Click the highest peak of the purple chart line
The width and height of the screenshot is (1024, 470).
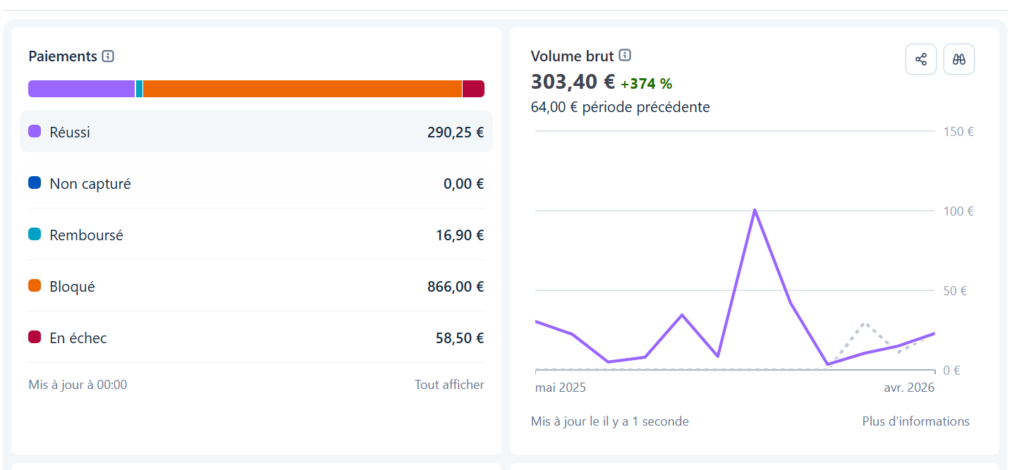click(754, 210)
